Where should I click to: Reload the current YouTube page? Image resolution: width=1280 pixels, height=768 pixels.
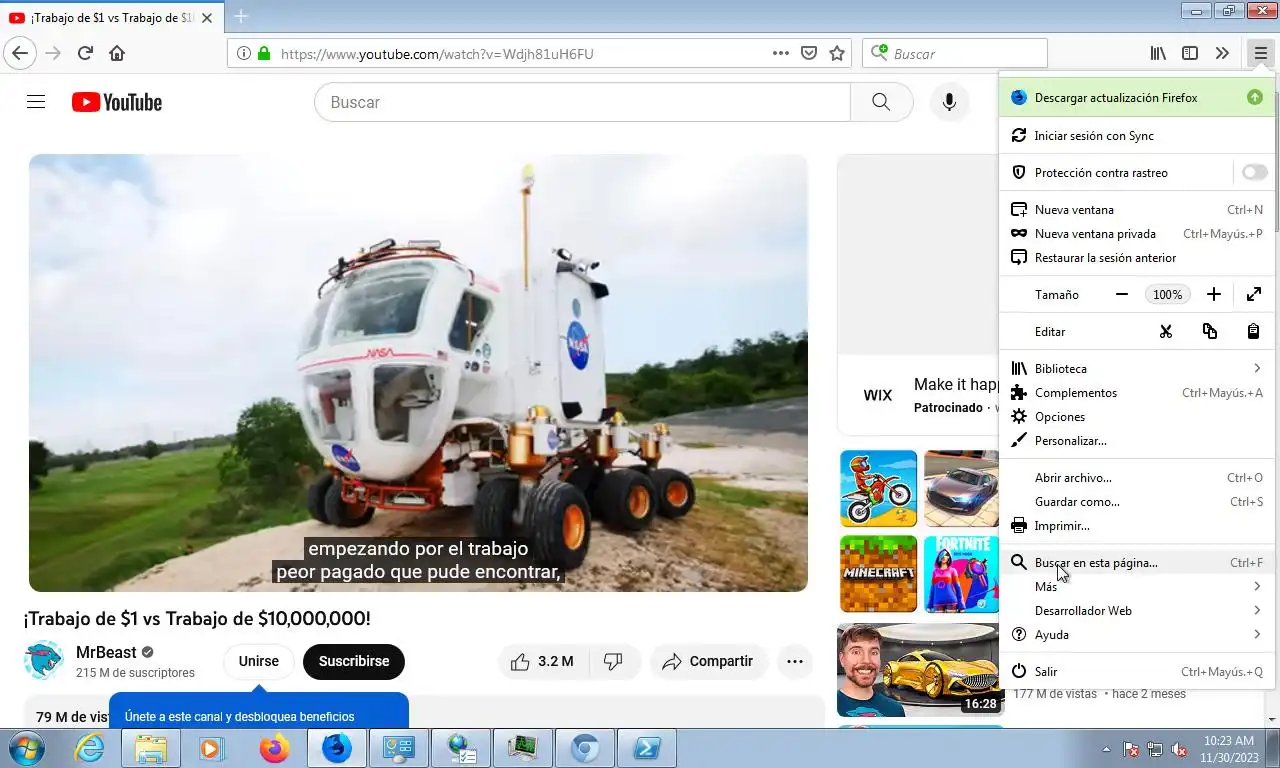(x=85, y=53)
